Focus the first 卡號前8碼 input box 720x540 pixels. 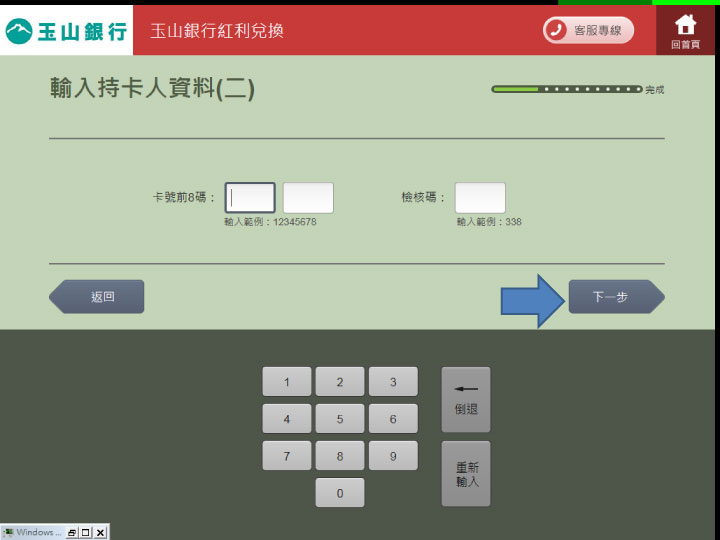(250, 197)
